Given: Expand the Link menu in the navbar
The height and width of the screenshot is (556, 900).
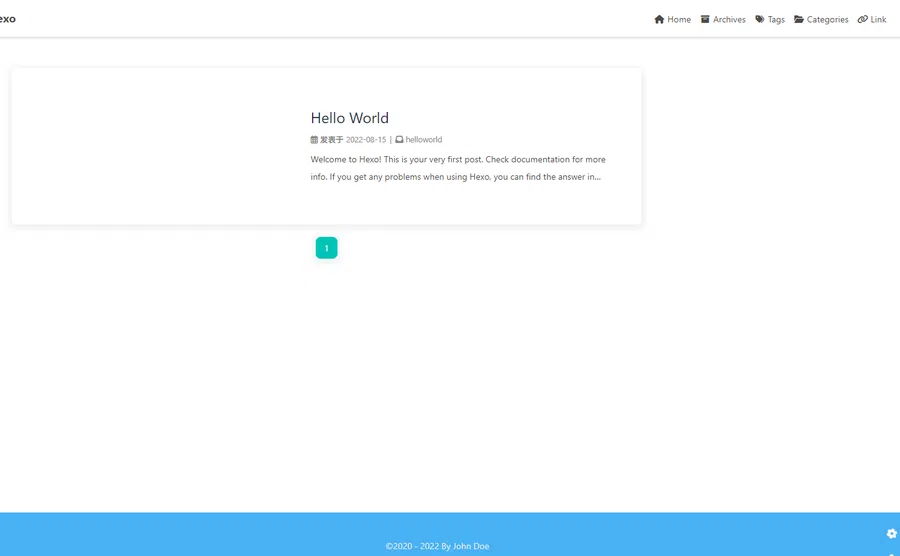Looking at the screenshot, I should pyautogui.click(x=872, y=20).
